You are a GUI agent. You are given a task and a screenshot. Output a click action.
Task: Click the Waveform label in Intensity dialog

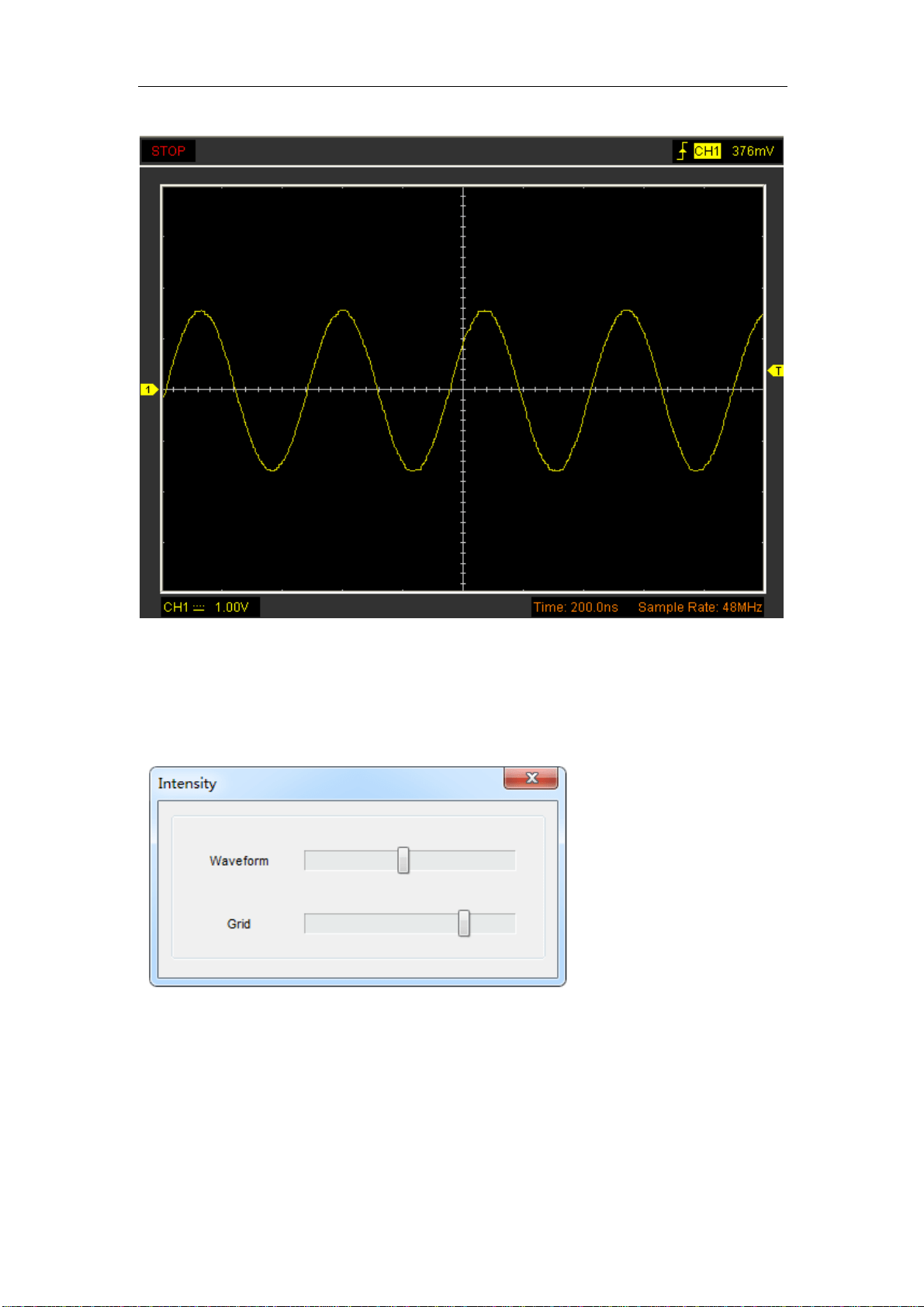point(239,861)
